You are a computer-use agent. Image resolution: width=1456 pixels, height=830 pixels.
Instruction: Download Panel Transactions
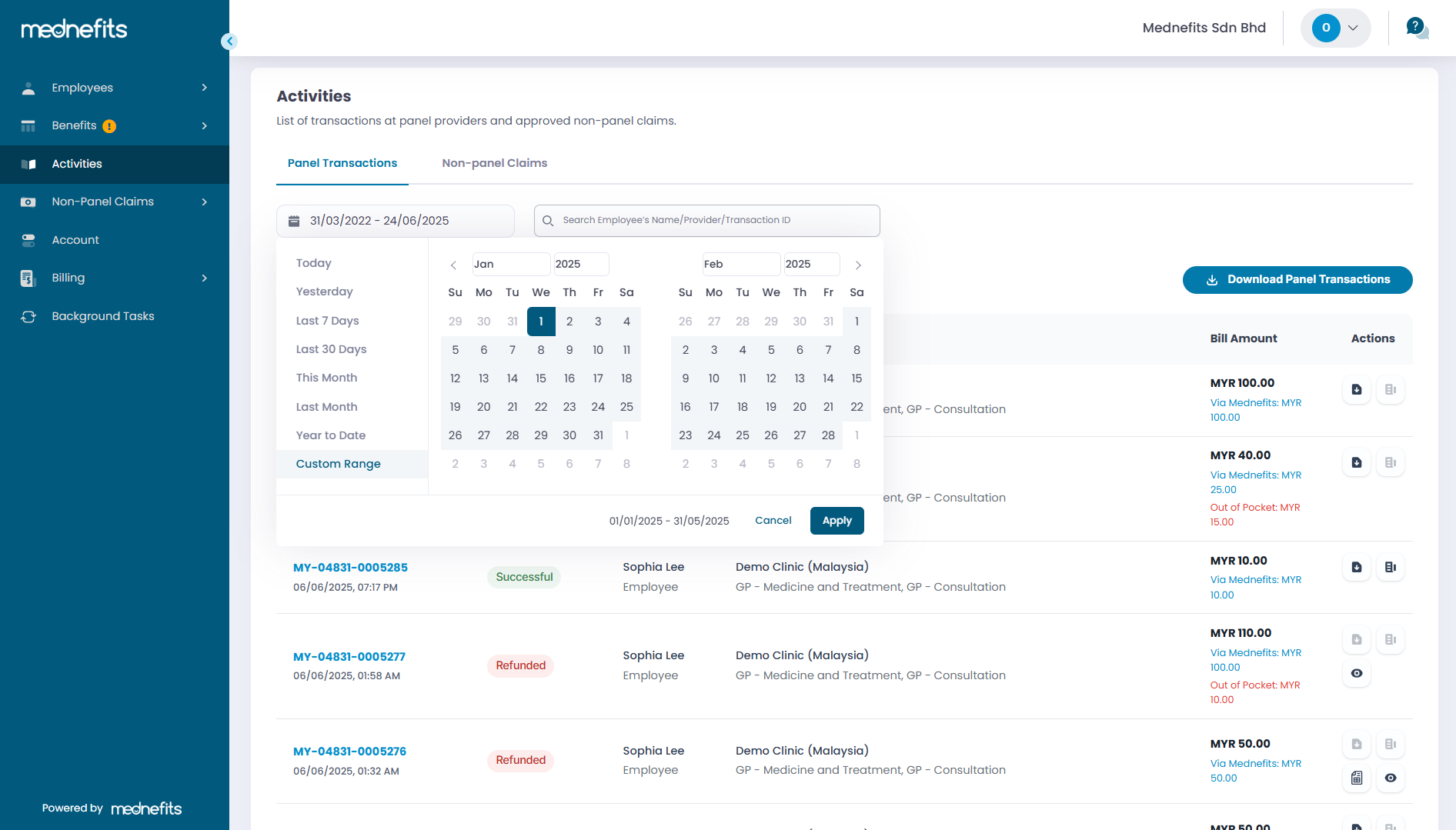(x=1297, y=280)
